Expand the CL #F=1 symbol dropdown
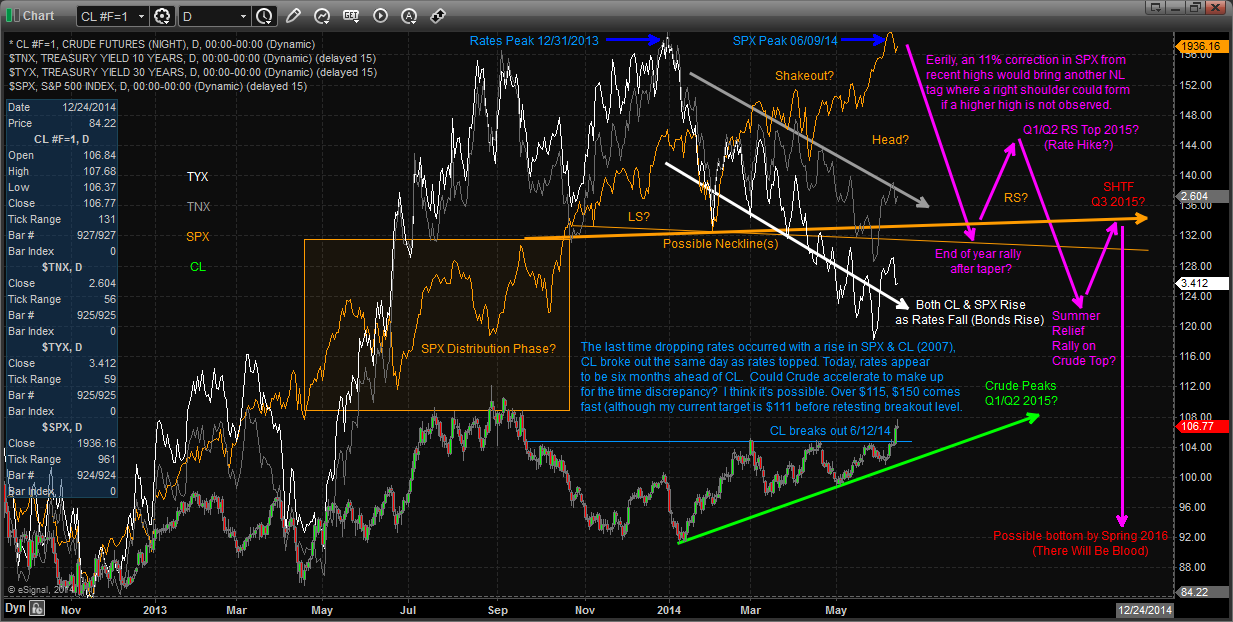The width and height of the screenshot is (1233, 622). tap(139, 16)
